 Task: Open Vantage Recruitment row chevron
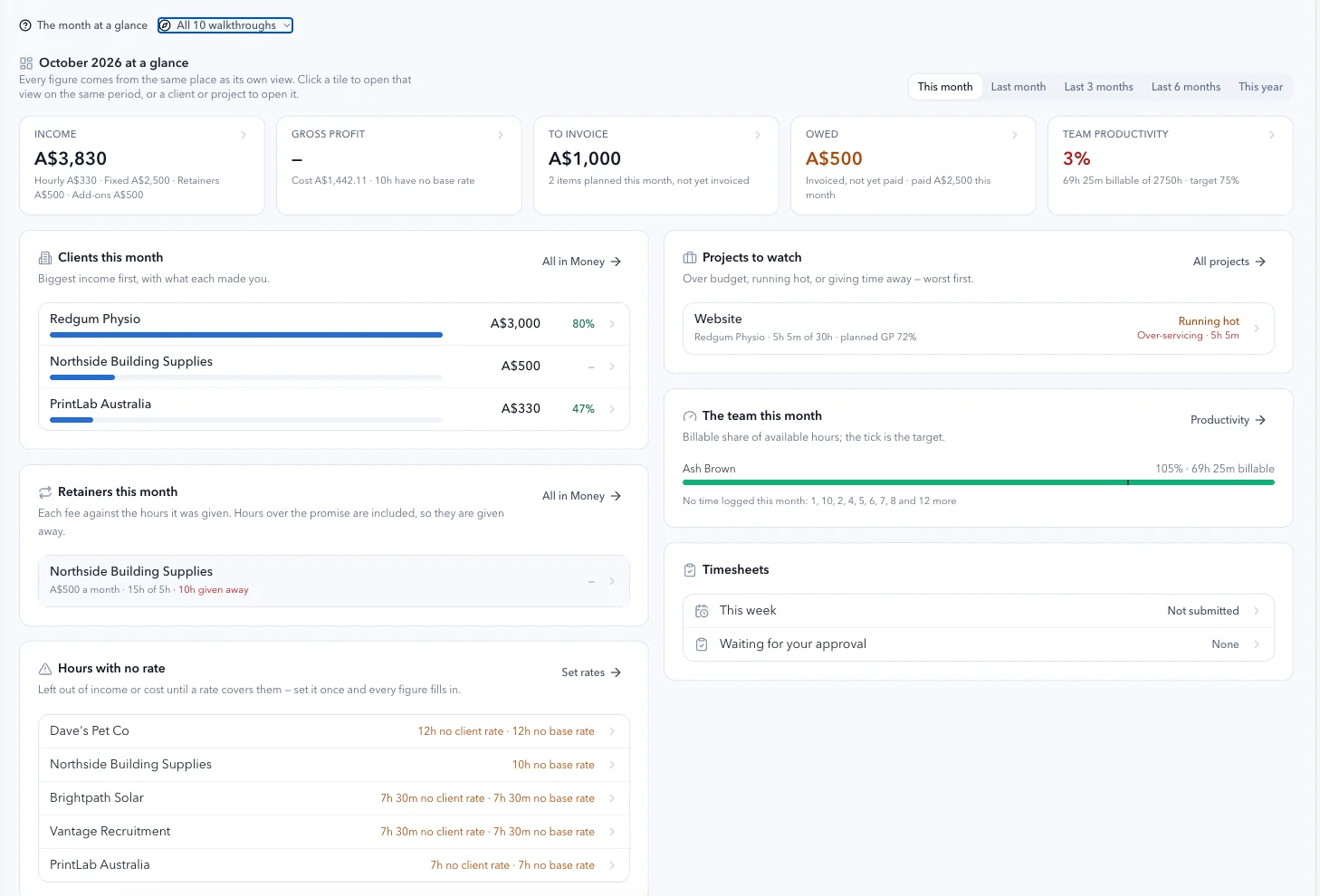pyautogui.click(x=612, y=832)
